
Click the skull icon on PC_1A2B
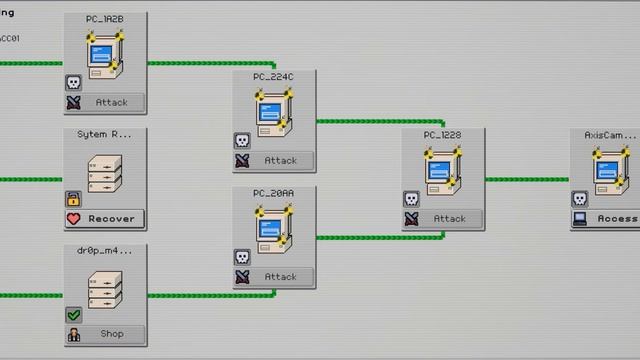(73, 83)
